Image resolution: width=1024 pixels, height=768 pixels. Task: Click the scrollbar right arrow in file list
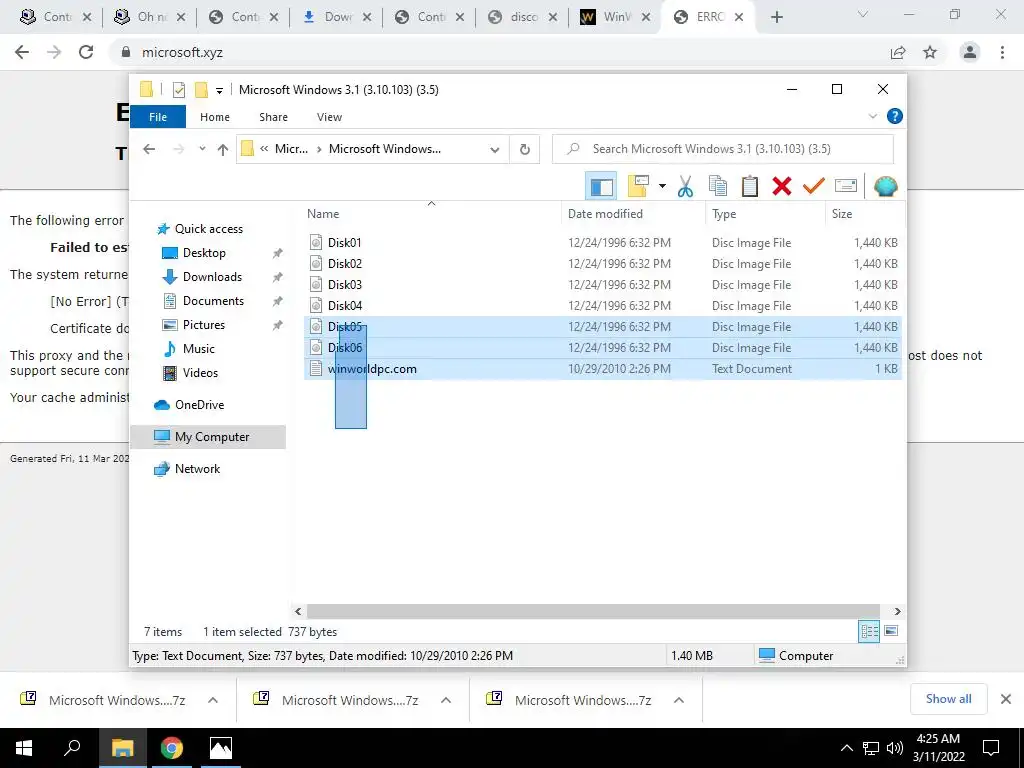tap(897, 612)
